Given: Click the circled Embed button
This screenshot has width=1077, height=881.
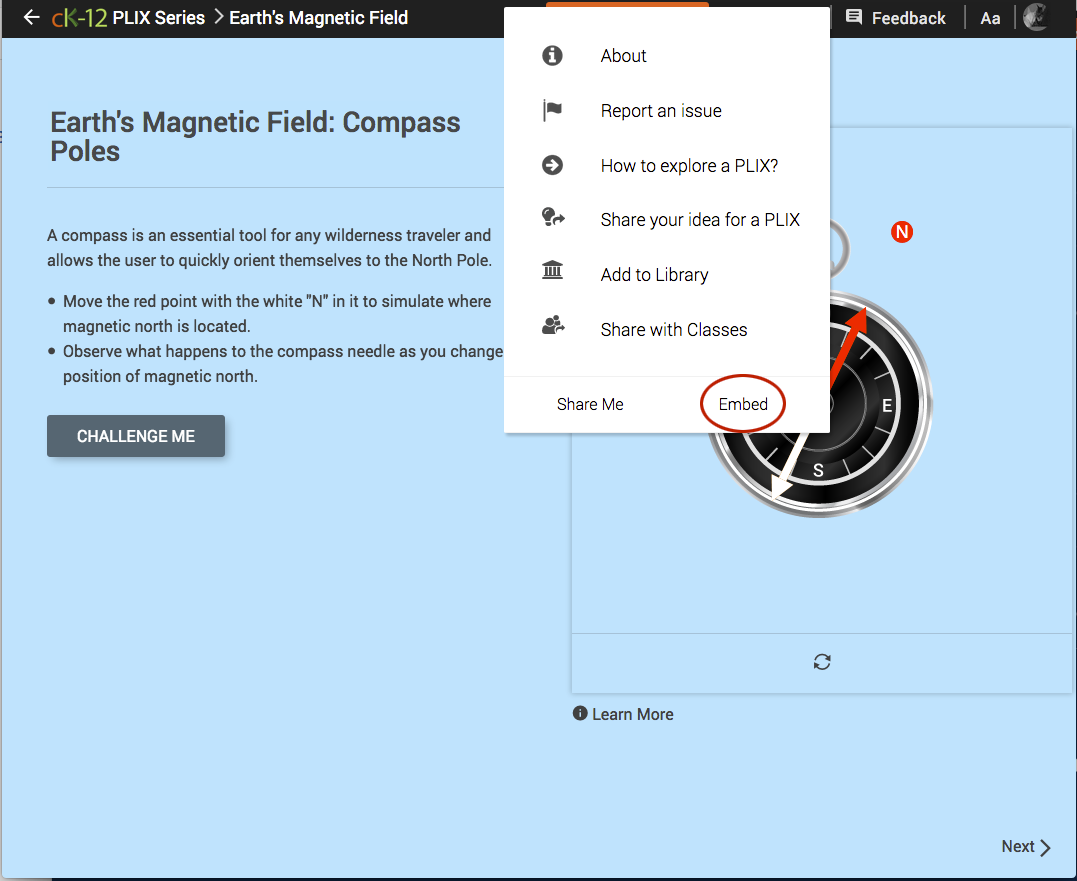Looking at the screenshot, I should coord(743,404).
